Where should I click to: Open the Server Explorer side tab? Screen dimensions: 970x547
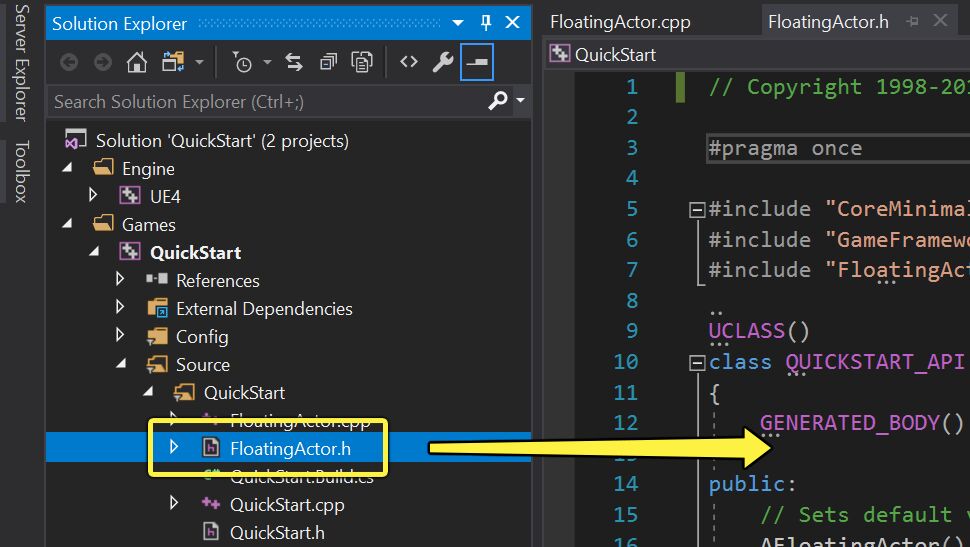point(21,62)
